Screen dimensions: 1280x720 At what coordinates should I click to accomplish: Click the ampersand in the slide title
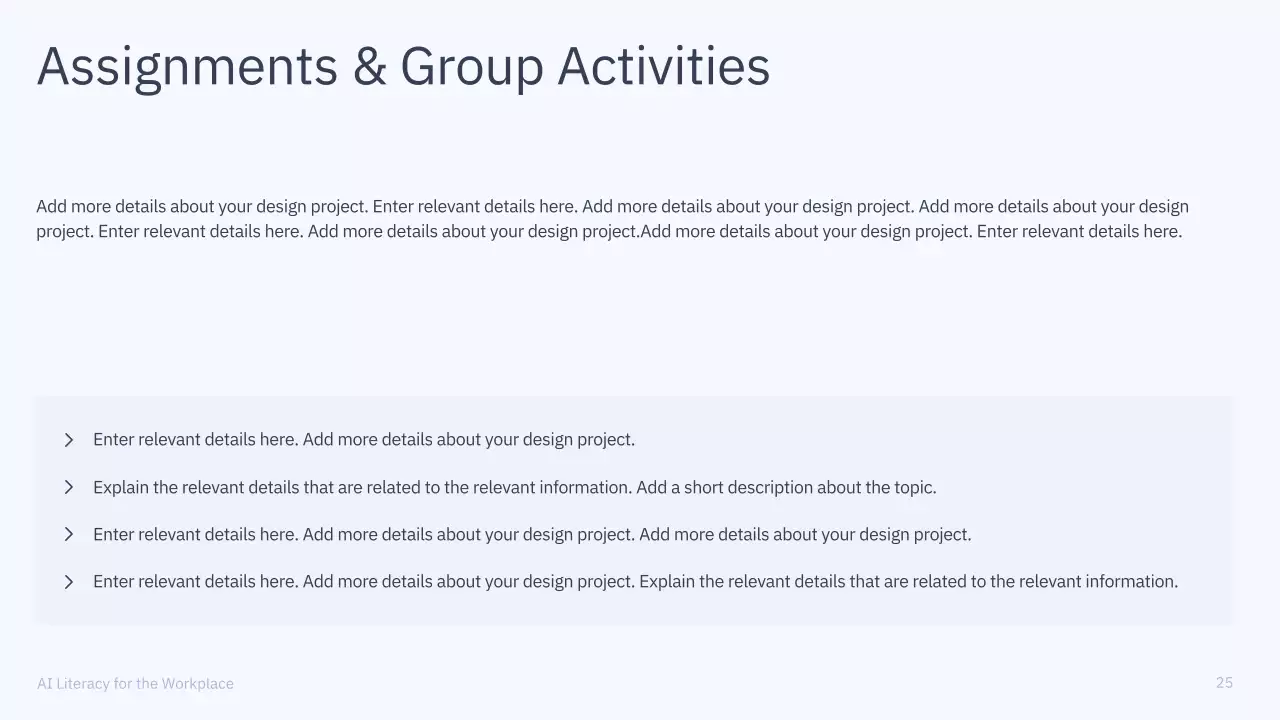click(x=369, y=67)
